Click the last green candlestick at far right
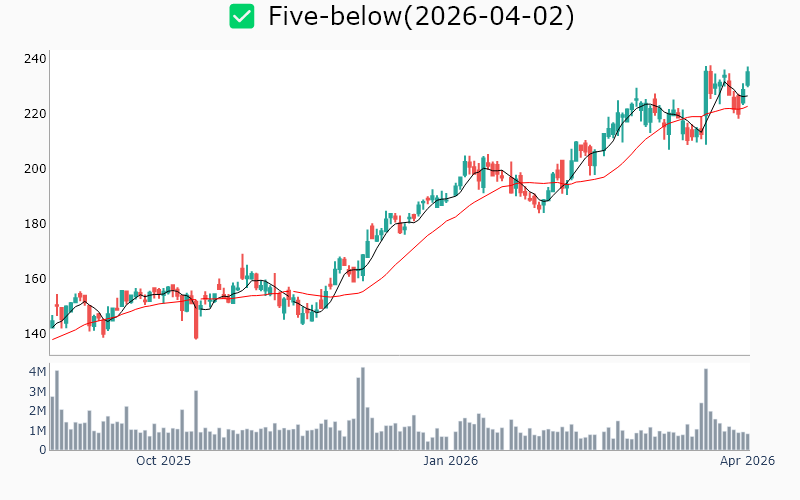800x500 pixels. [x=747, y=77]
